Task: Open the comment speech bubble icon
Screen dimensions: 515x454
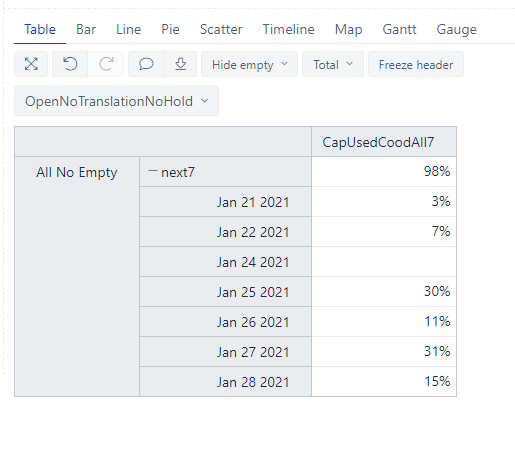Action: pyautogui.click(x=146, y=64)
